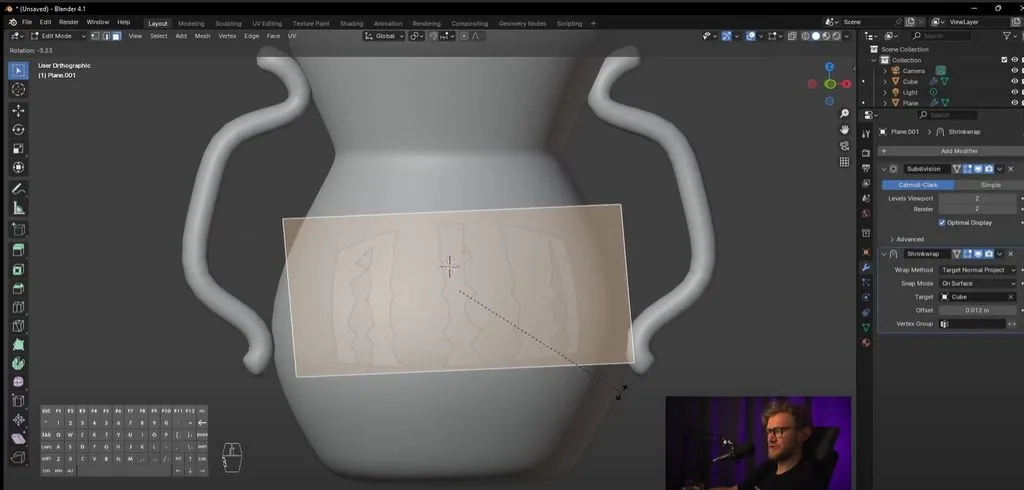Image resolution: width=1024 pixels, height=490 pixels.
Task: Enable vertex select mode
Action: [95, 36]
